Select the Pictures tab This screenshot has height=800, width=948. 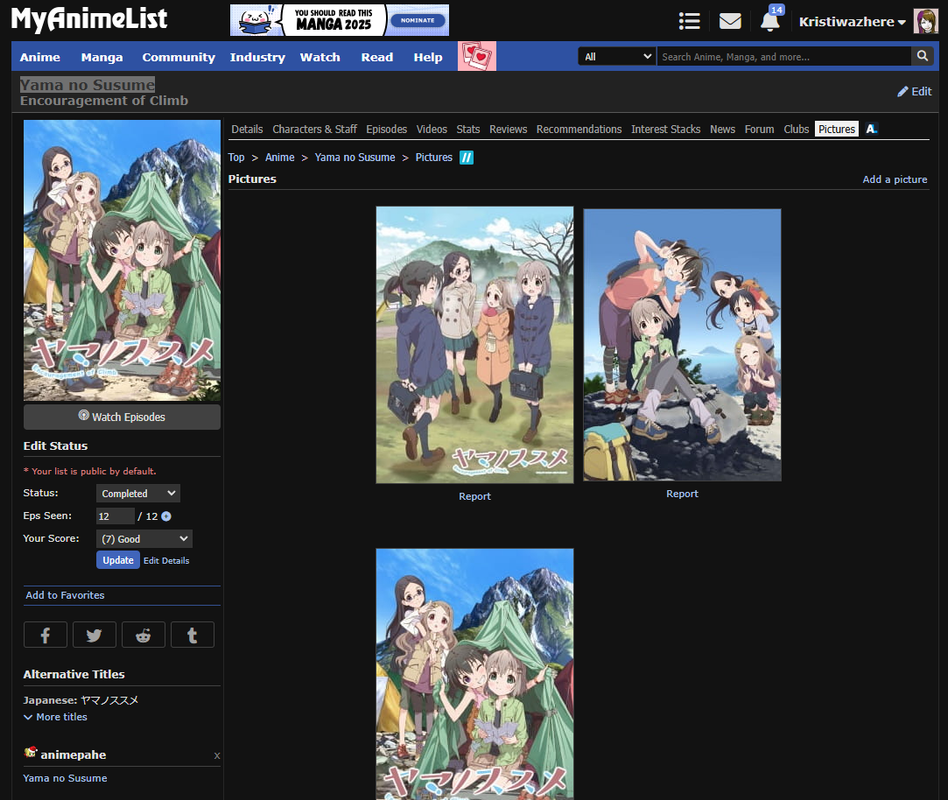[837, 129]
